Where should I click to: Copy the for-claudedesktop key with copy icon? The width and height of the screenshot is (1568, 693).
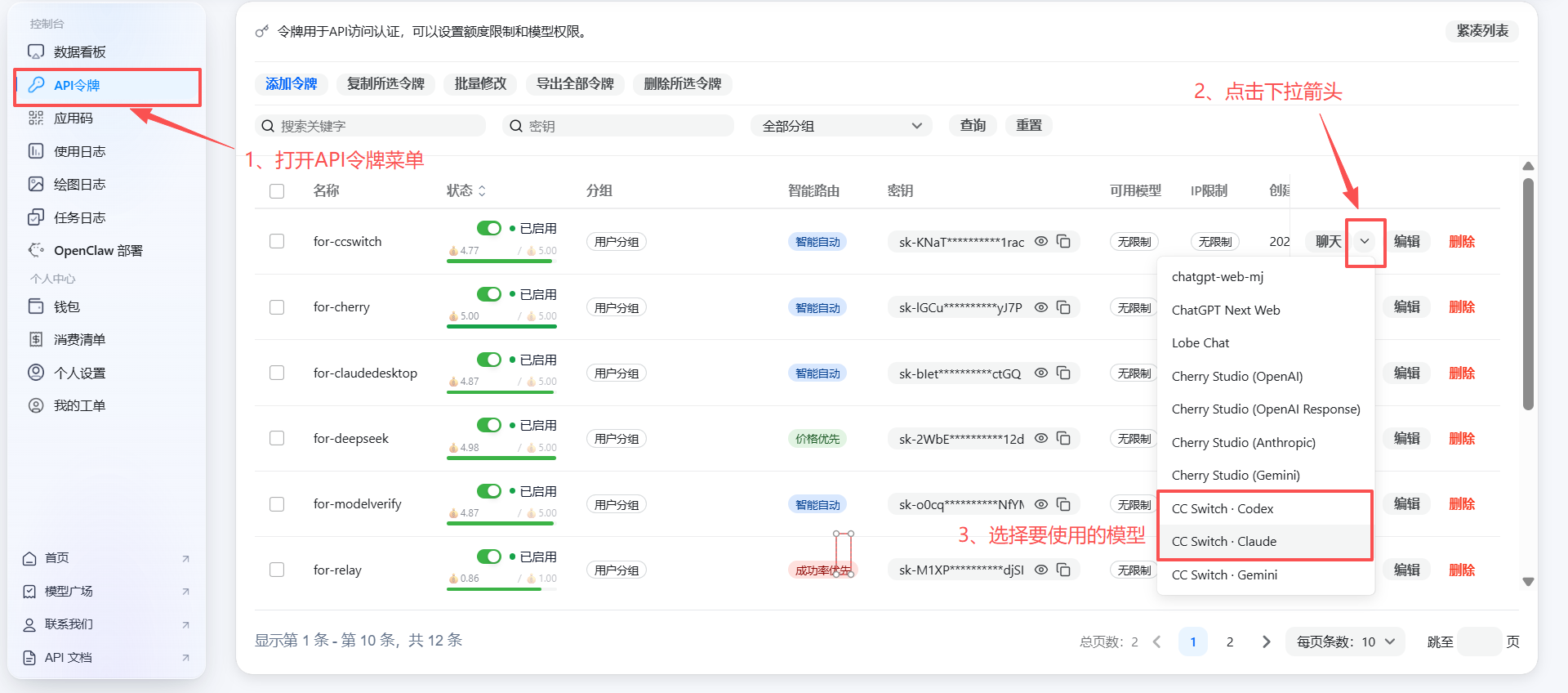[1063, 373]
